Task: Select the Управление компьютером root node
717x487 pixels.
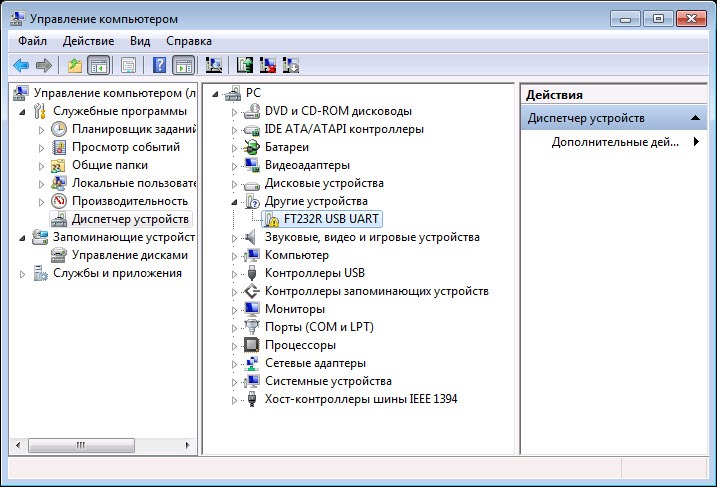Action: coord(114,93)
